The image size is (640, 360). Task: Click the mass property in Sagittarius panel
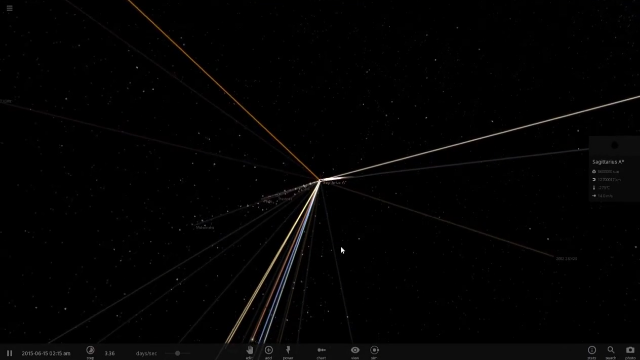[606, 171]
